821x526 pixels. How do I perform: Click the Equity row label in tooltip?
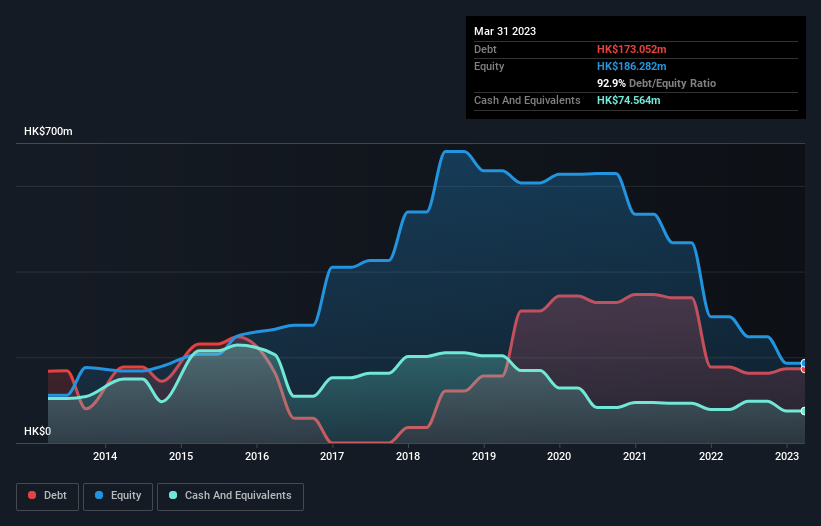pos(489,66)
